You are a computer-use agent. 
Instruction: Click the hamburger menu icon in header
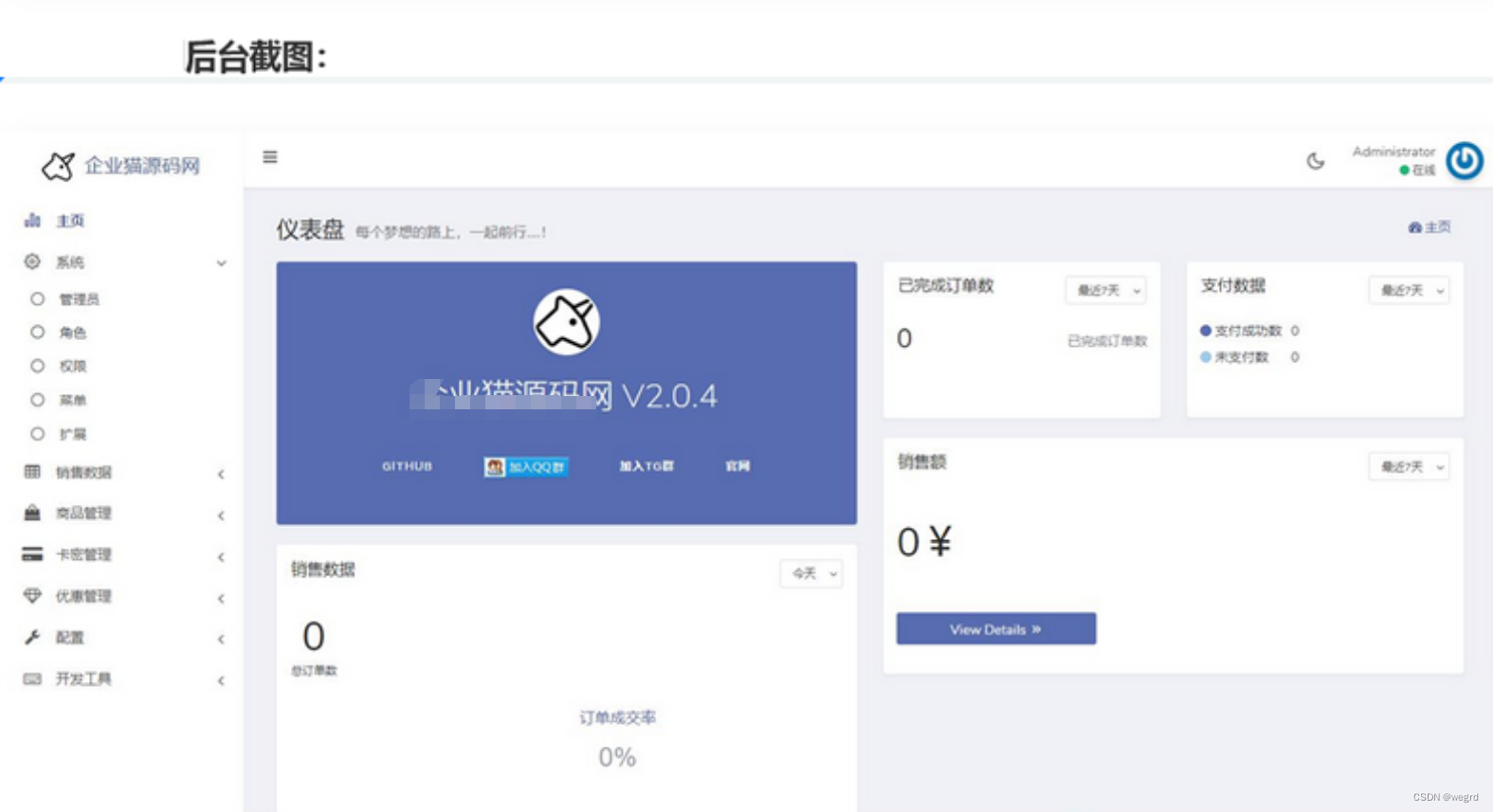tap(270, 157)
